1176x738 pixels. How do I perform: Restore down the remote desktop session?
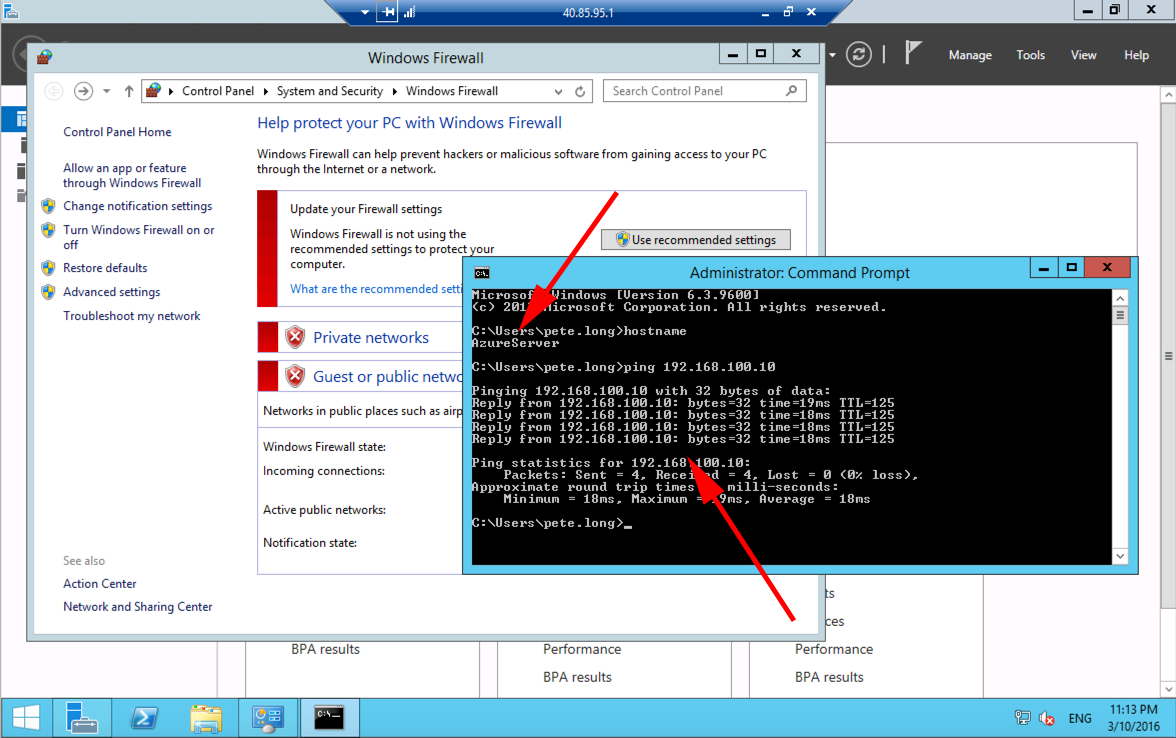click(x=788, y=12)
